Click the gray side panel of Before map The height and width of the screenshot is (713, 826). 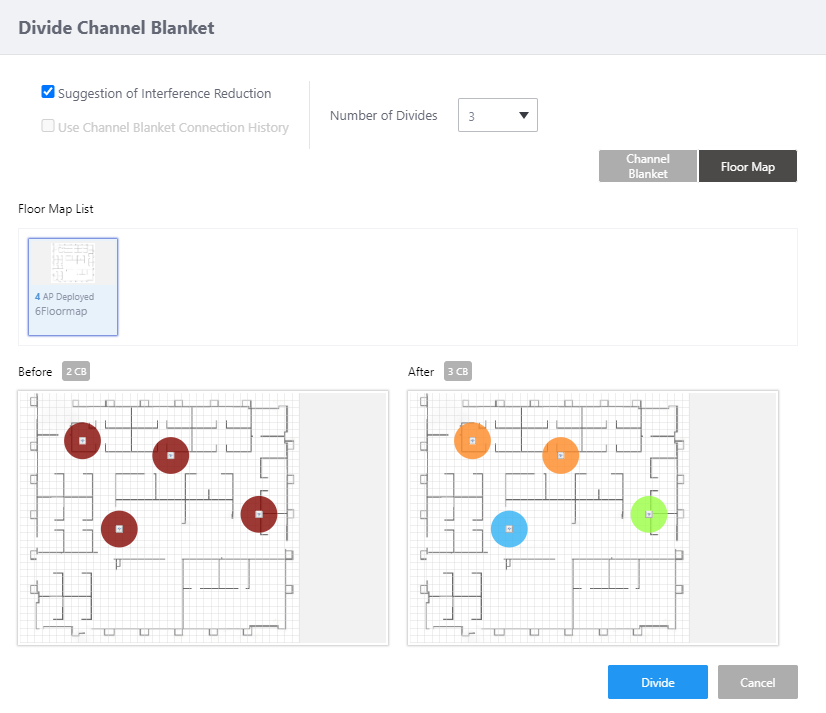tap(342, 517)
